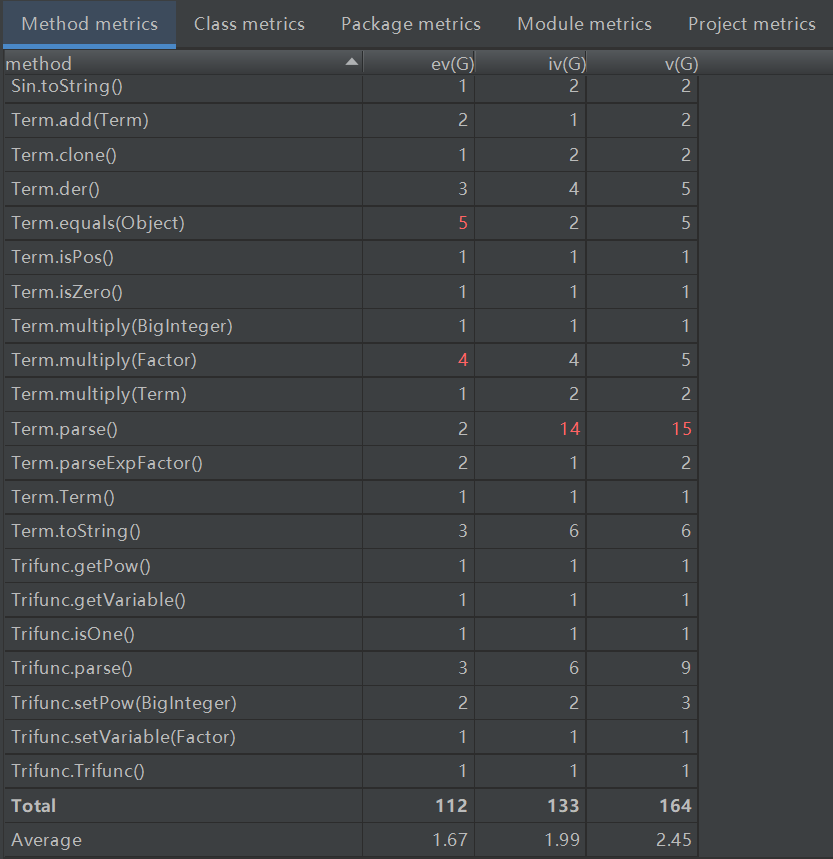Select Term.toString() in the method list
This screenshot has width=833, height=859.
(x=76, y=531)
